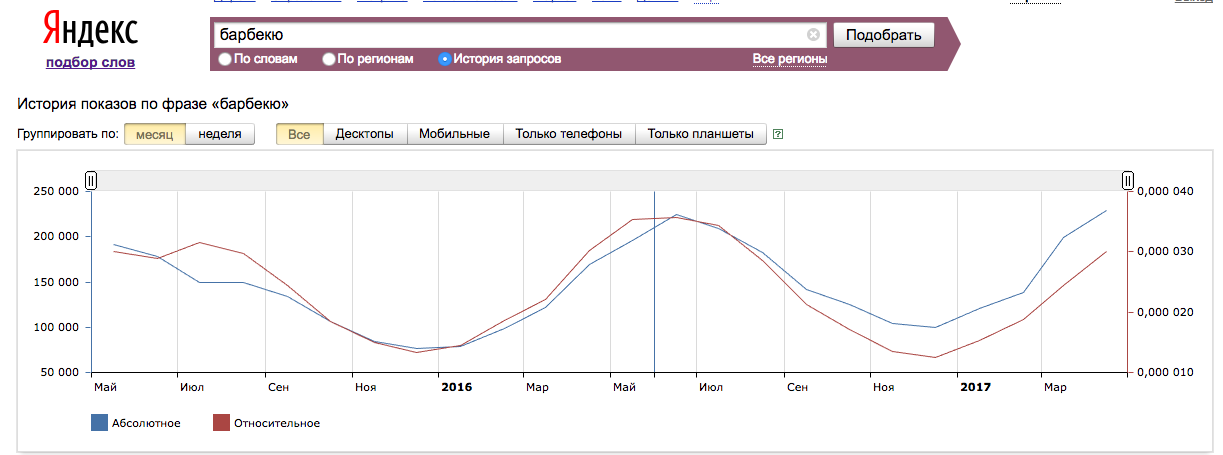This screenshot has width=1223, height=455.
Task: Group the chart by месяц
Action: click(x=155, y=134)
